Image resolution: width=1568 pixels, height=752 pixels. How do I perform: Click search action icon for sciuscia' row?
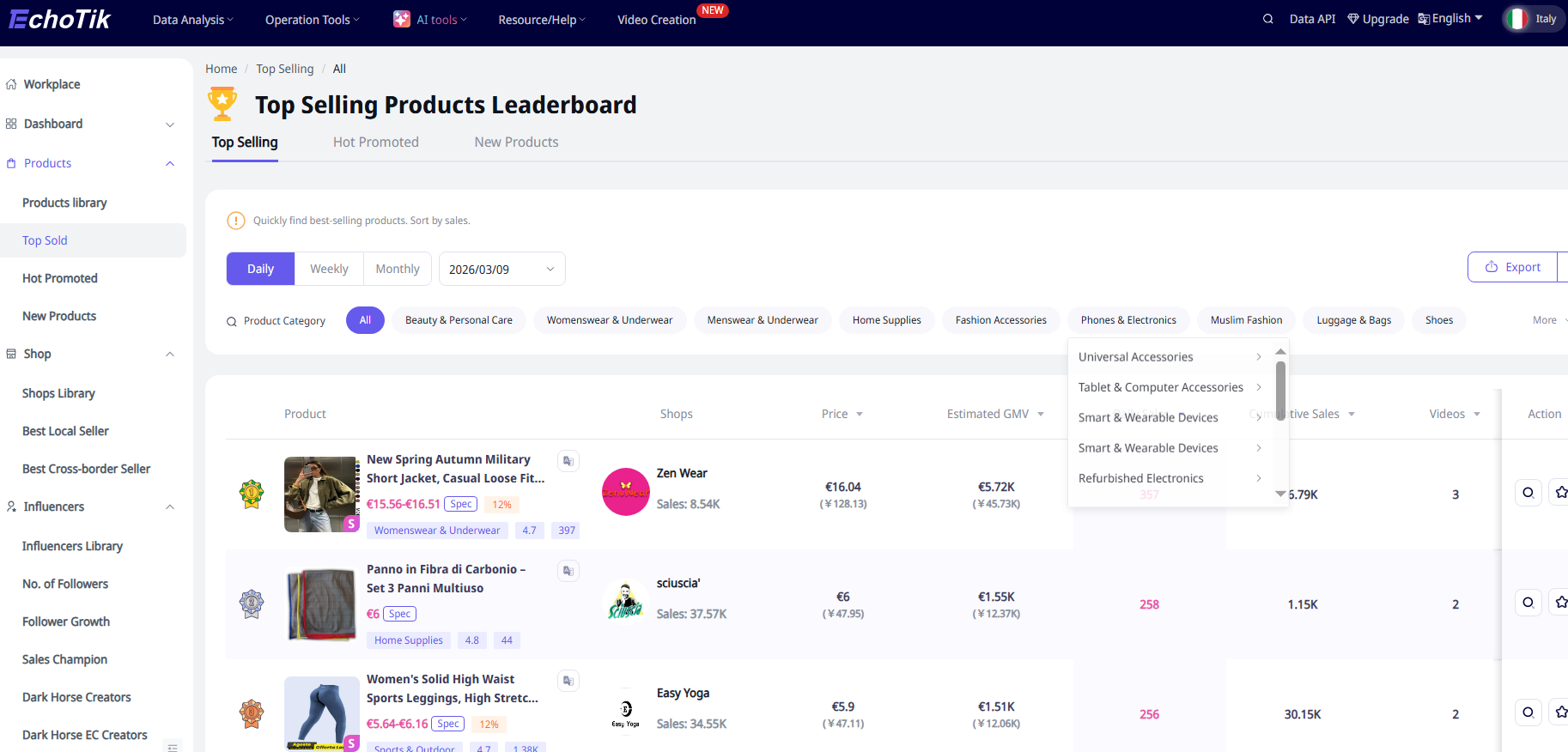click(x=1528, y=603)
